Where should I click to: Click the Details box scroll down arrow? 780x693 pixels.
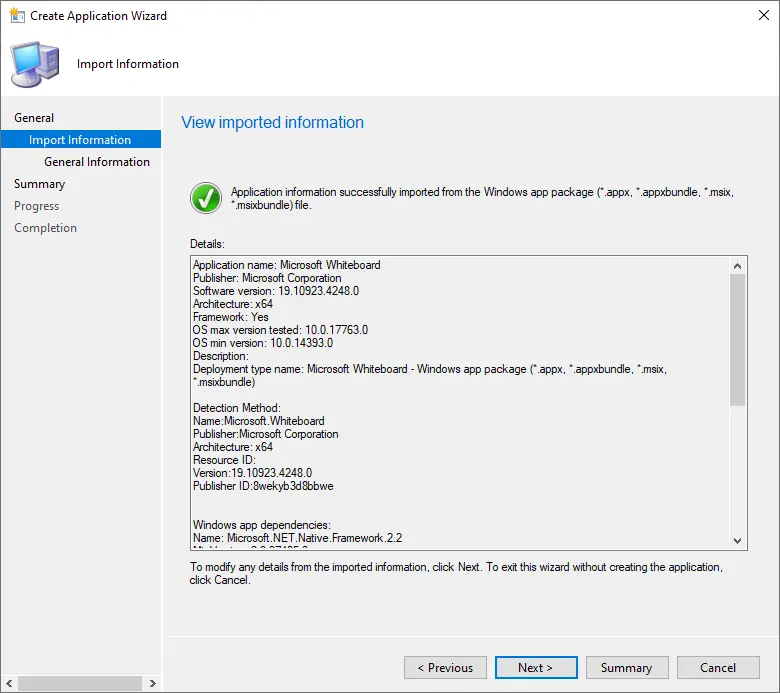point(737,540)
